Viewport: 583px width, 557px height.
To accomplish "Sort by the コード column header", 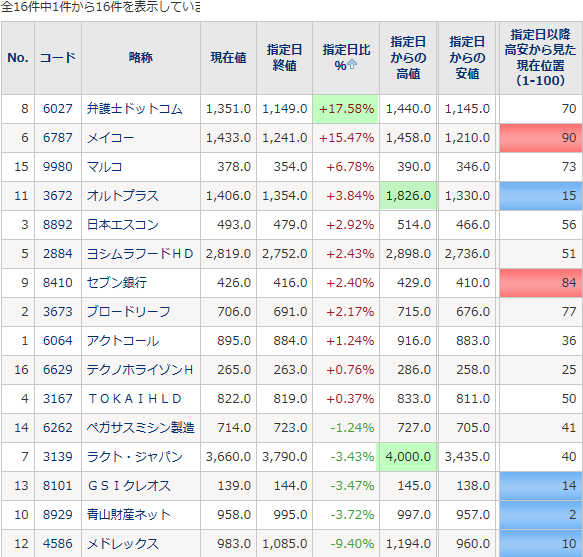I will pos(58,58).
